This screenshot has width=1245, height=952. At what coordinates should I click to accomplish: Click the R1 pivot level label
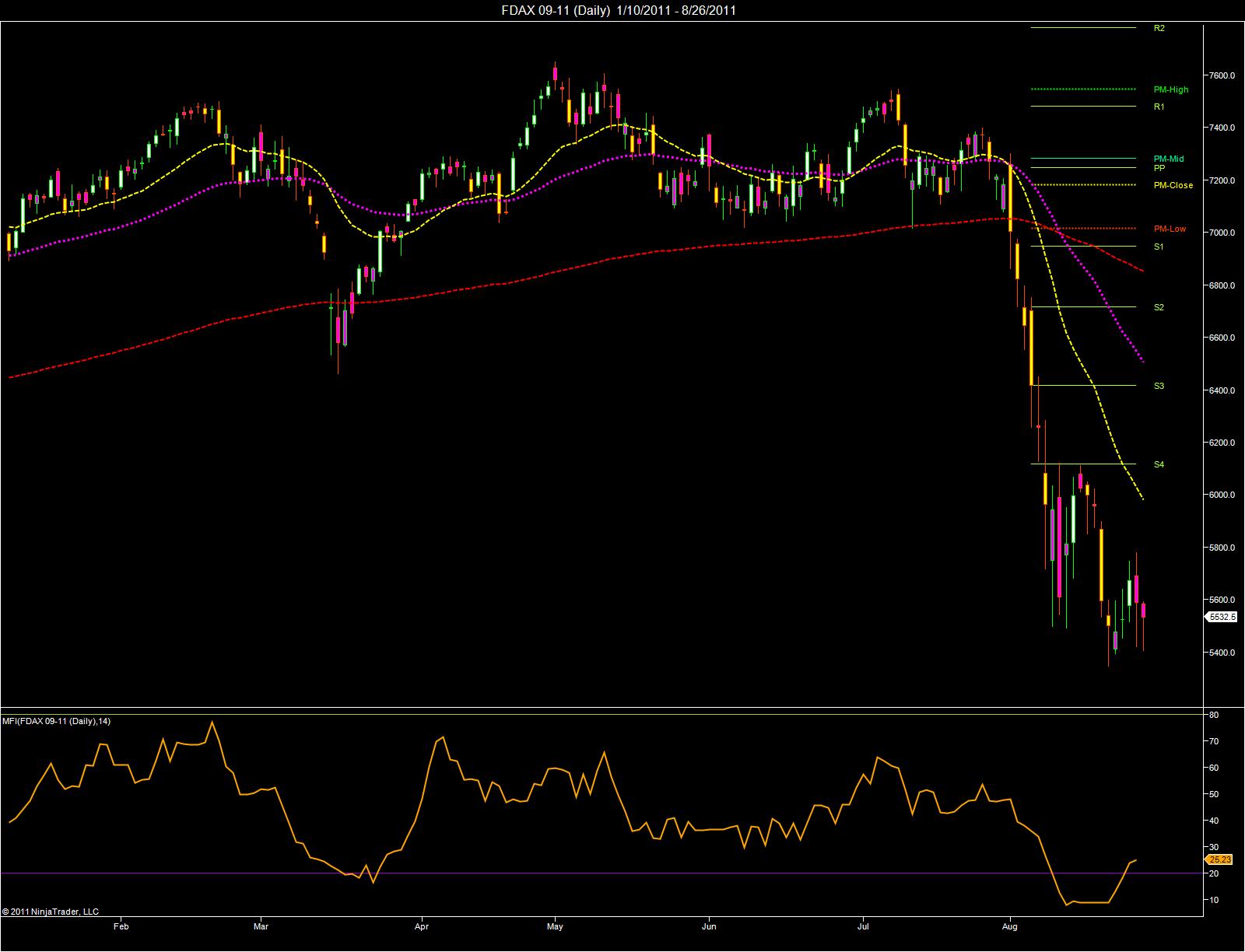click(1159, 107)
